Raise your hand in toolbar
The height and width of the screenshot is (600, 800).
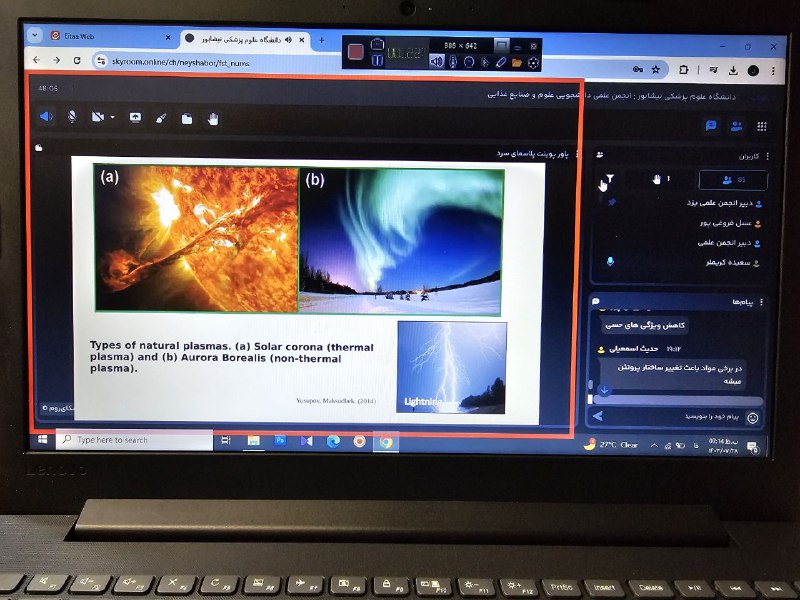(213, 118)
